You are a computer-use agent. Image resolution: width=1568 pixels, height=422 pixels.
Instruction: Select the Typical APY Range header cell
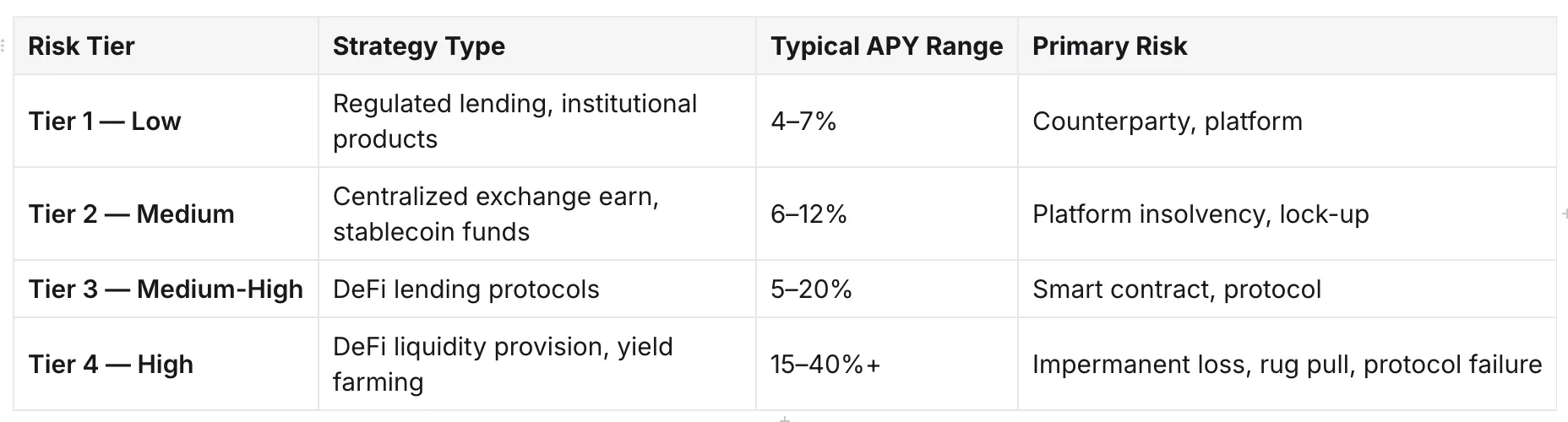click(x=887, y=46)
